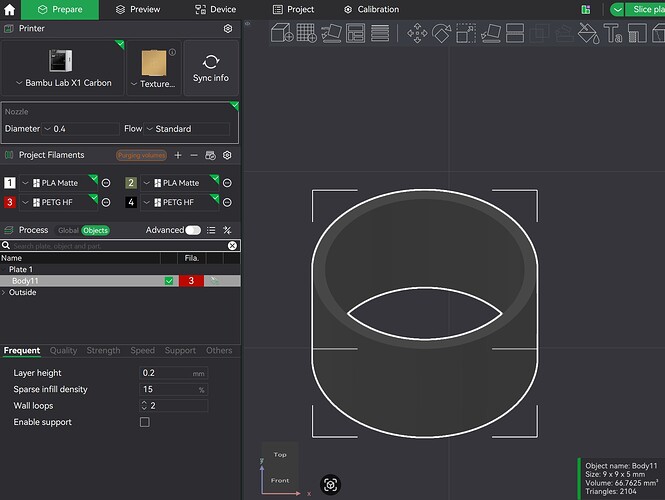Click Arrange all objects icon
The width and height of the screenshot is (665, 500).
[355, 33]
